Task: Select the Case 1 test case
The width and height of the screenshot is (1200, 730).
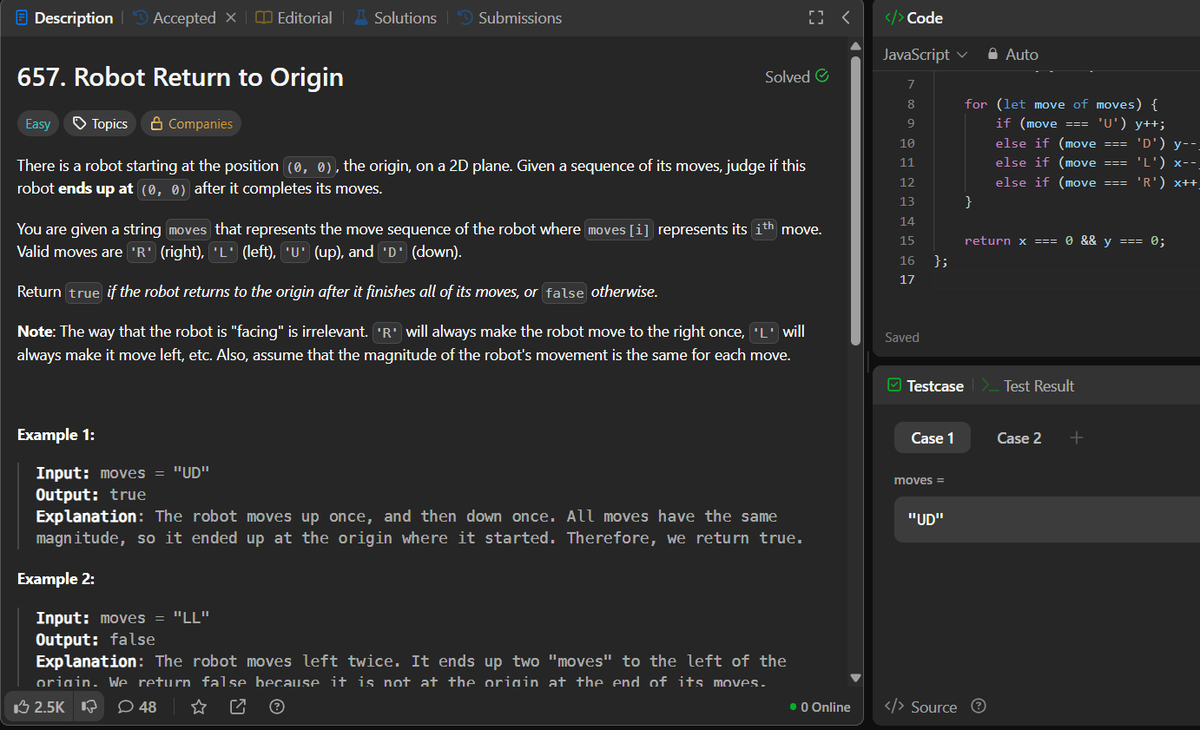Action: pyautogui.click(x=933, y=438)
